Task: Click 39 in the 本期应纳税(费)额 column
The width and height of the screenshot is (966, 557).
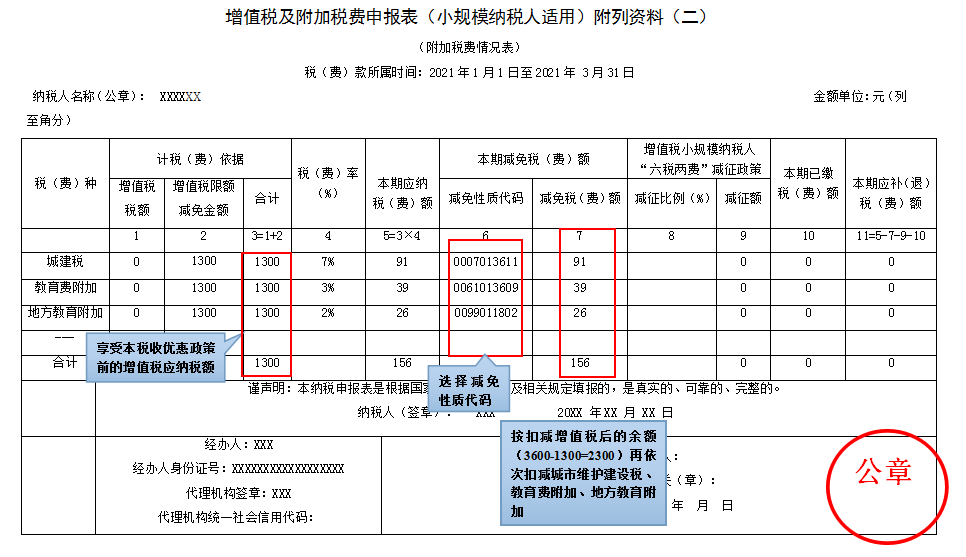Action: pos(402,288)
